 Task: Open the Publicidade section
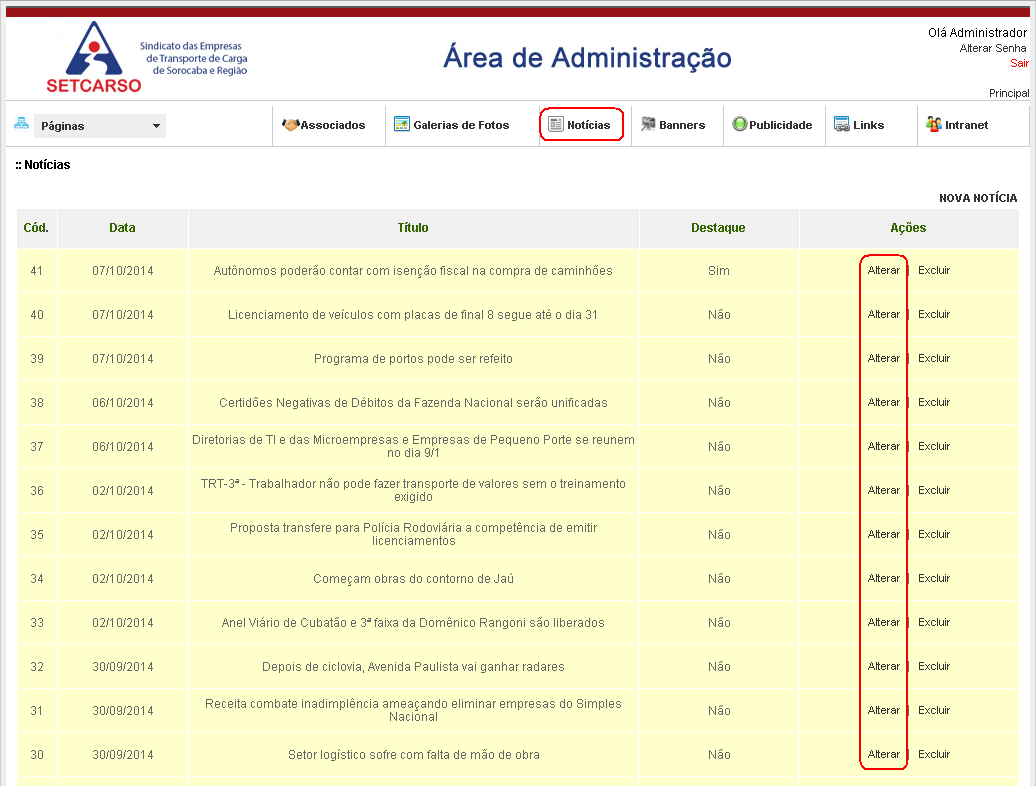[780, 125]
